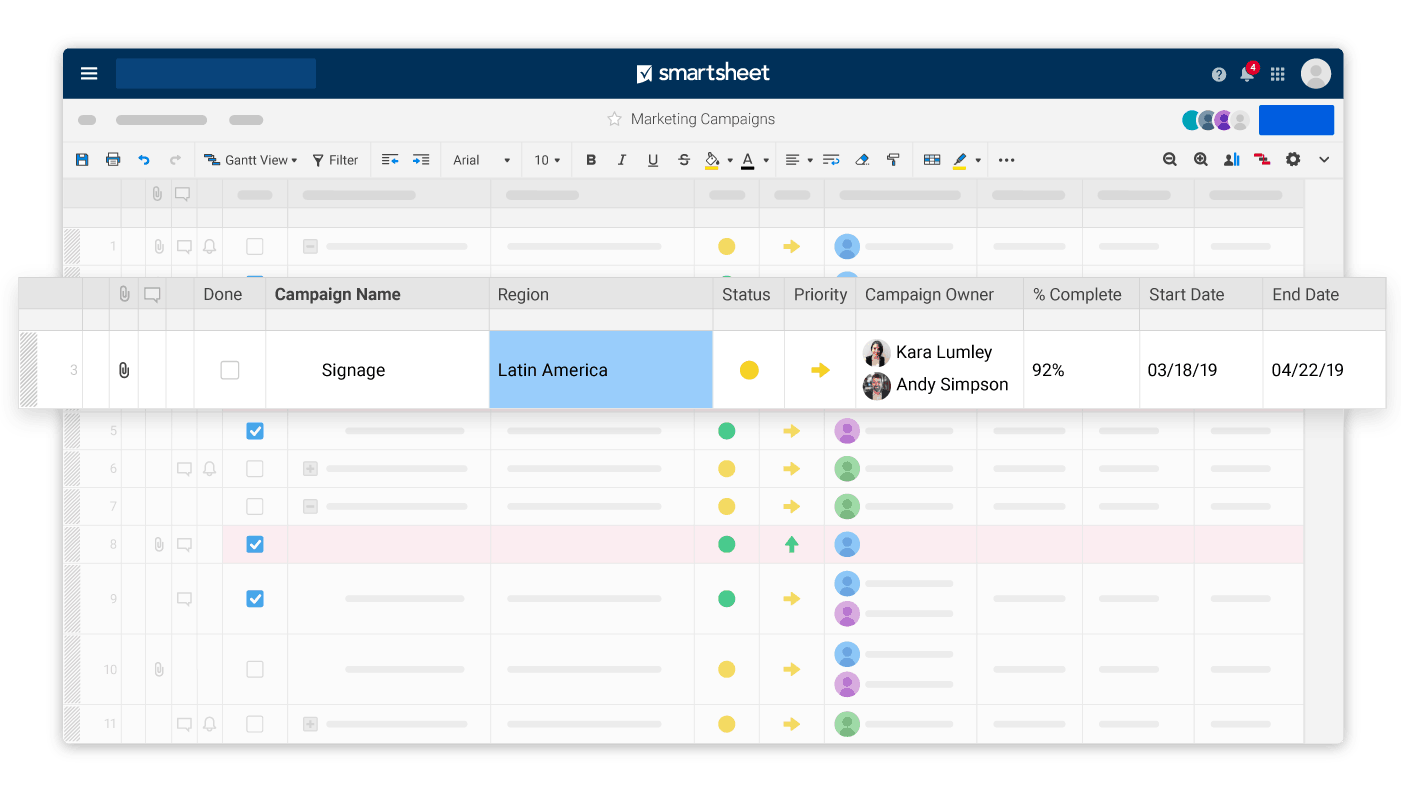Image resolution: width=1401 pixels, height=788 pixels.
Task: Print the sheet using printer icon
Action: point(113,160)
